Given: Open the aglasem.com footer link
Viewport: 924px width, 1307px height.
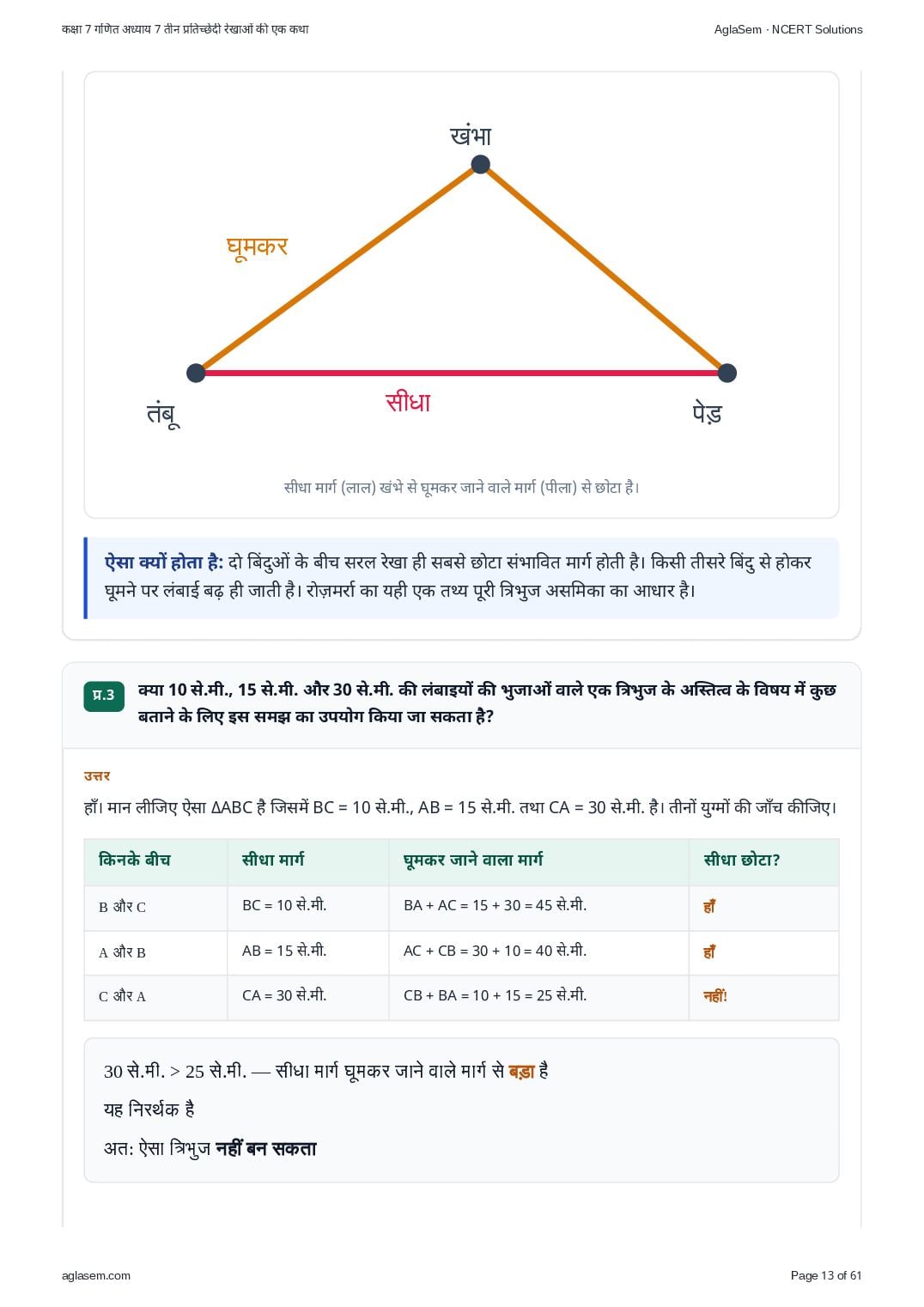Looking at the screenshot, I should [96, 1275].
